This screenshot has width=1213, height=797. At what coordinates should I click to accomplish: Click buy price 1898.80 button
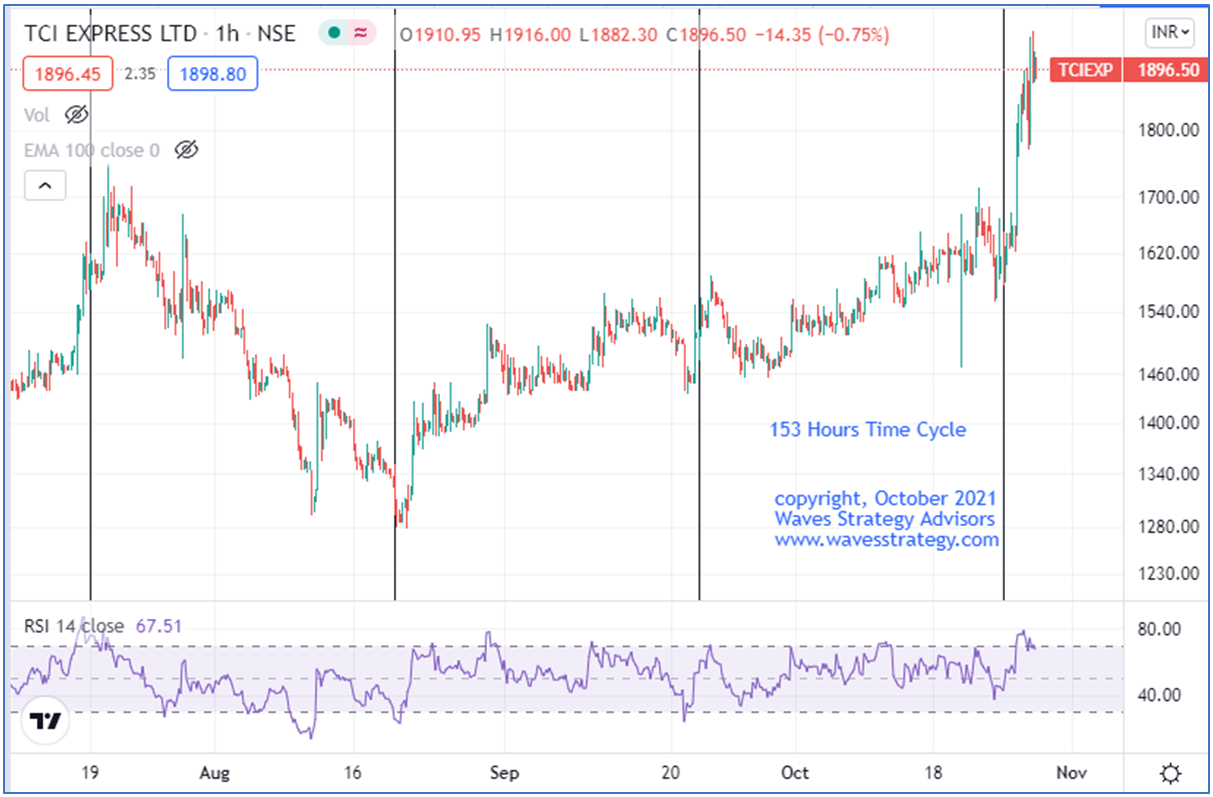point(213,73)
